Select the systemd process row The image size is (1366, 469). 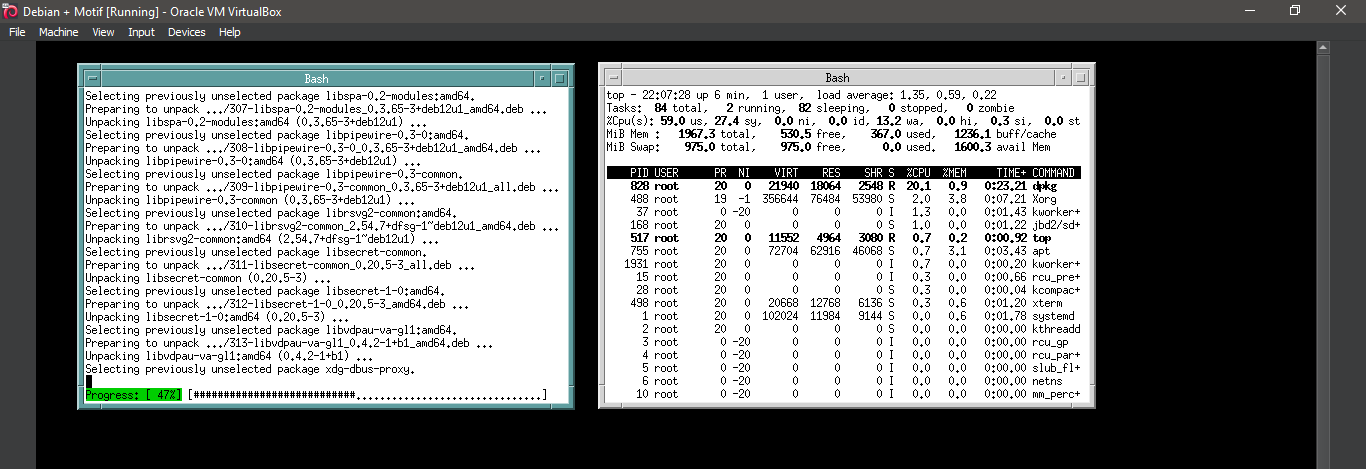pyautogui.click(x=843, y=316)
